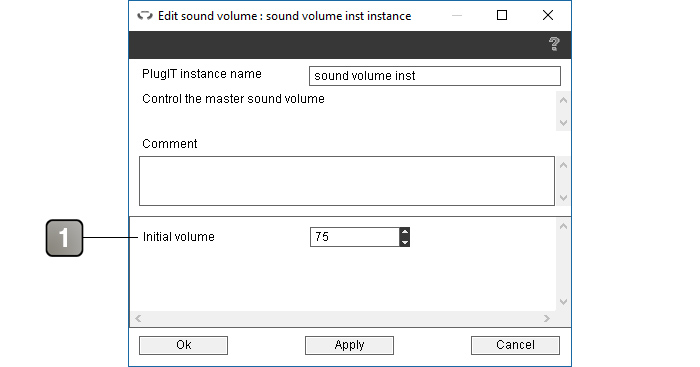Apply the sound volume settings
The height and width of the screenshot is (367, 700).
point(350,345)
